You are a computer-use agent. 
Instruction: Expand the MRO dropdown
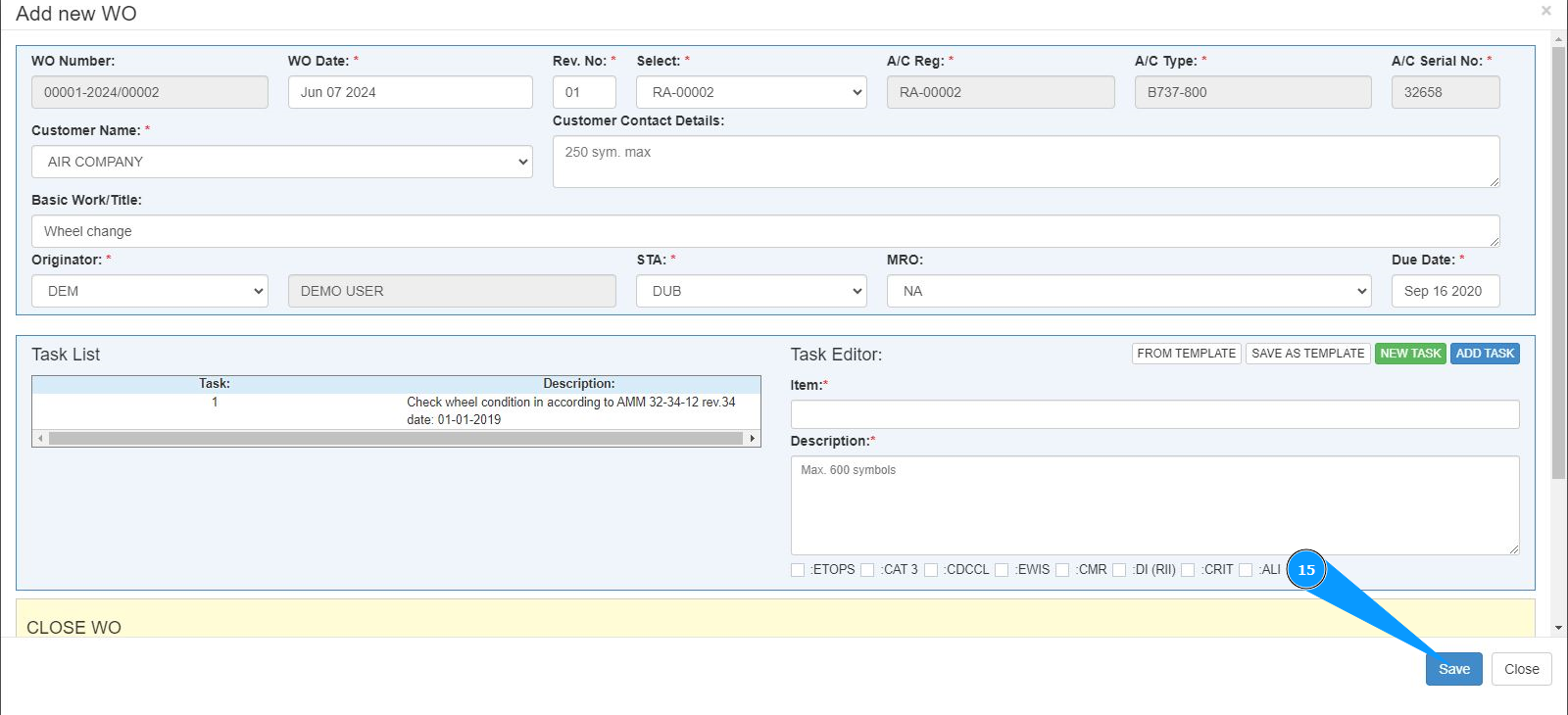point(1129,291)
